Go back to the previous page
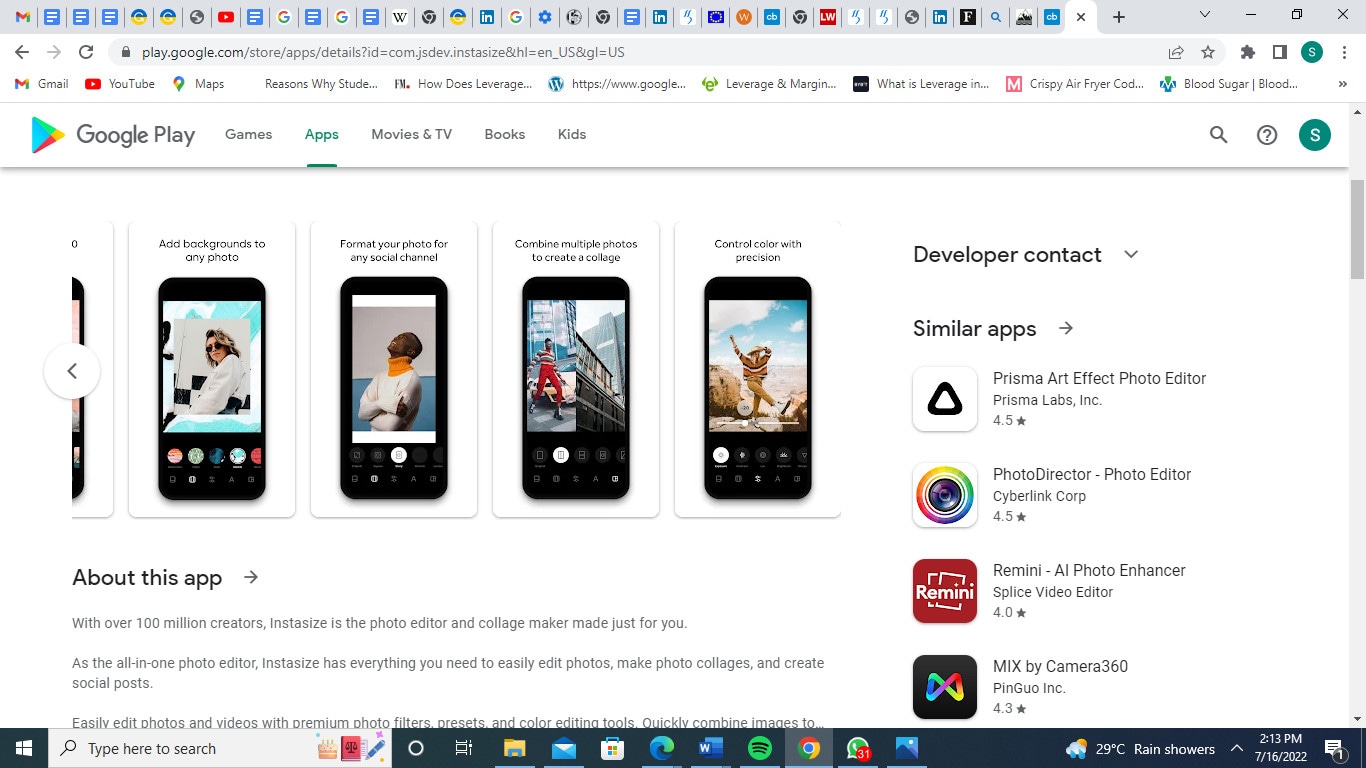The height and width of the screenshot is (768, 1366). click(22, 52)
